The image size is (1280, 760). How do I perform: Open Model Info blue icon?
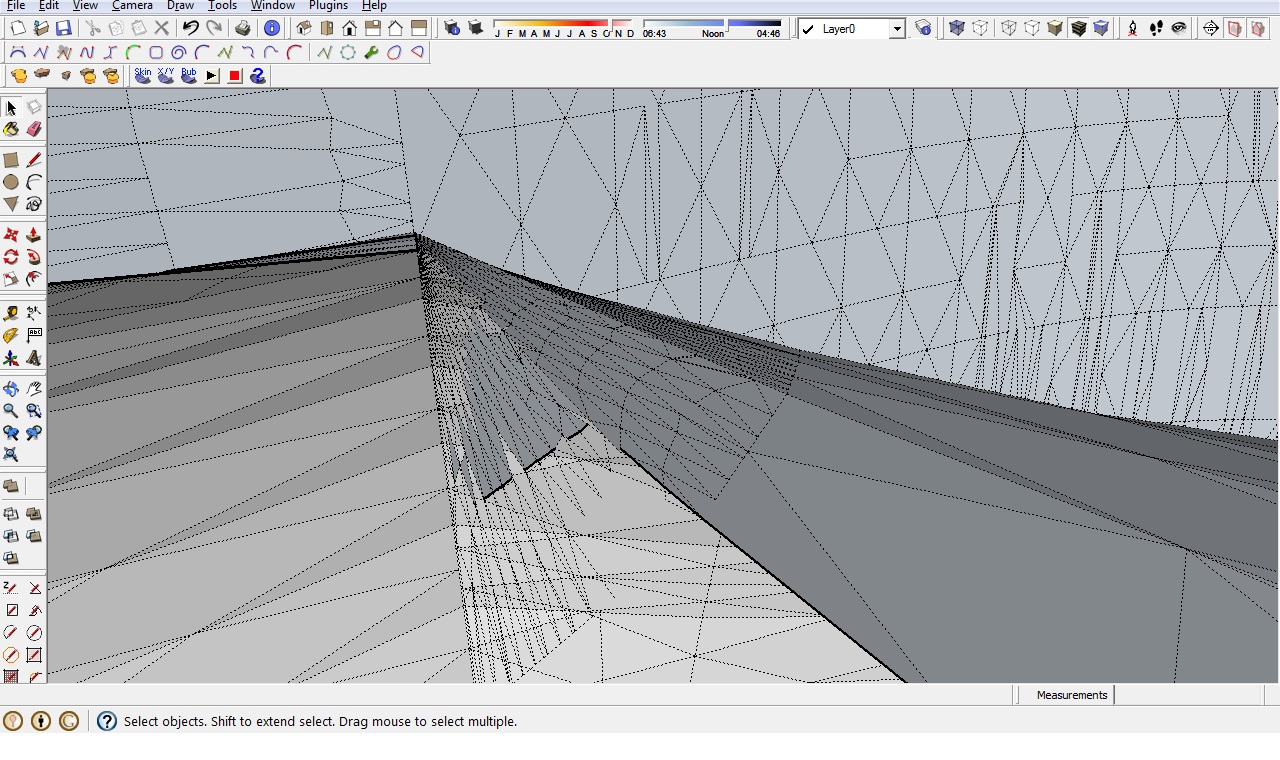(x=271, y=28)
